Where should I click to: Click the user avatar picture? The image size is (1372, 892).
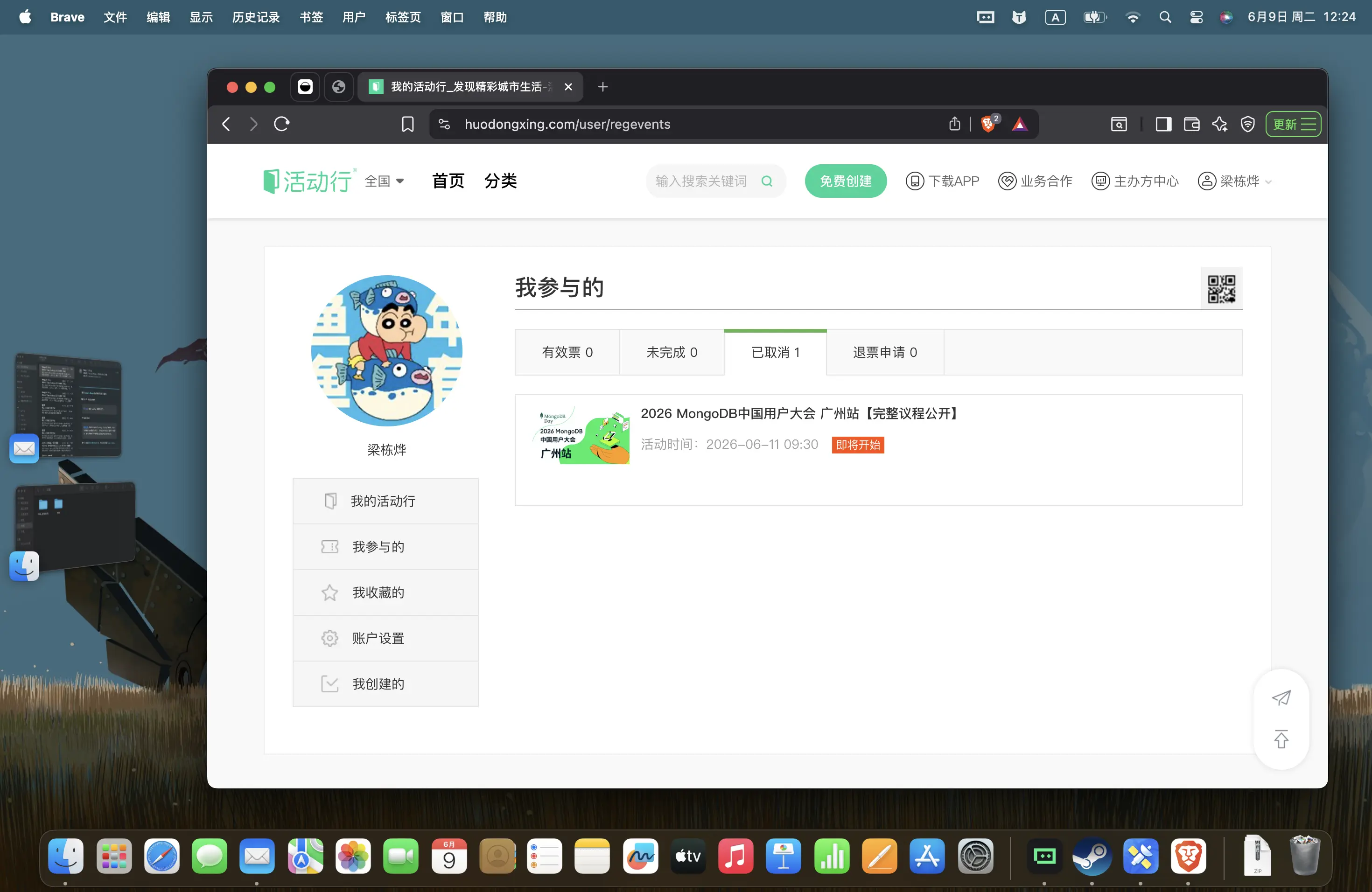pyautogui.click(x=386, y=350)
